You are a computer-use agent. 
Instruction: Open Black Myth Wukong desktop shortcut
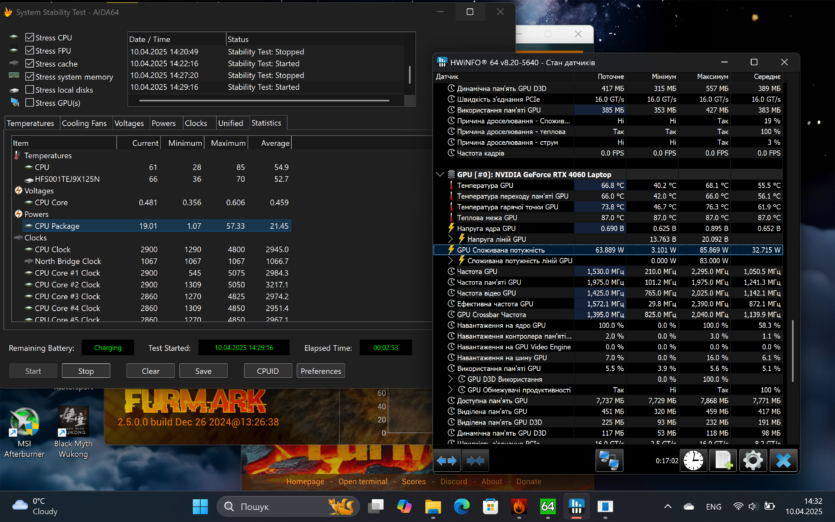click(73, 433)
